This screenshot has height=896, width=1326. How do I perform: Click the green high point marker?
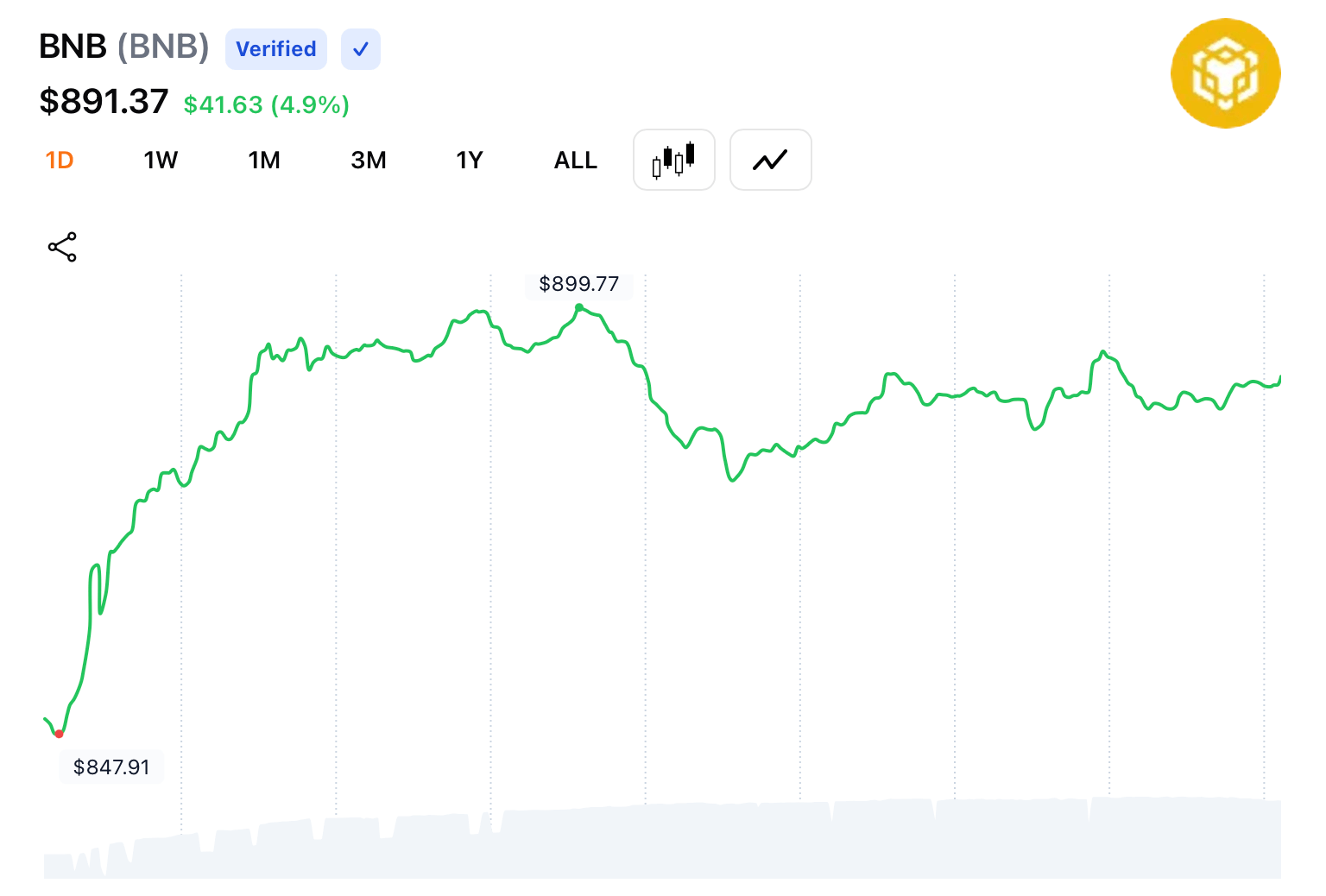click(x=578, y=307)
